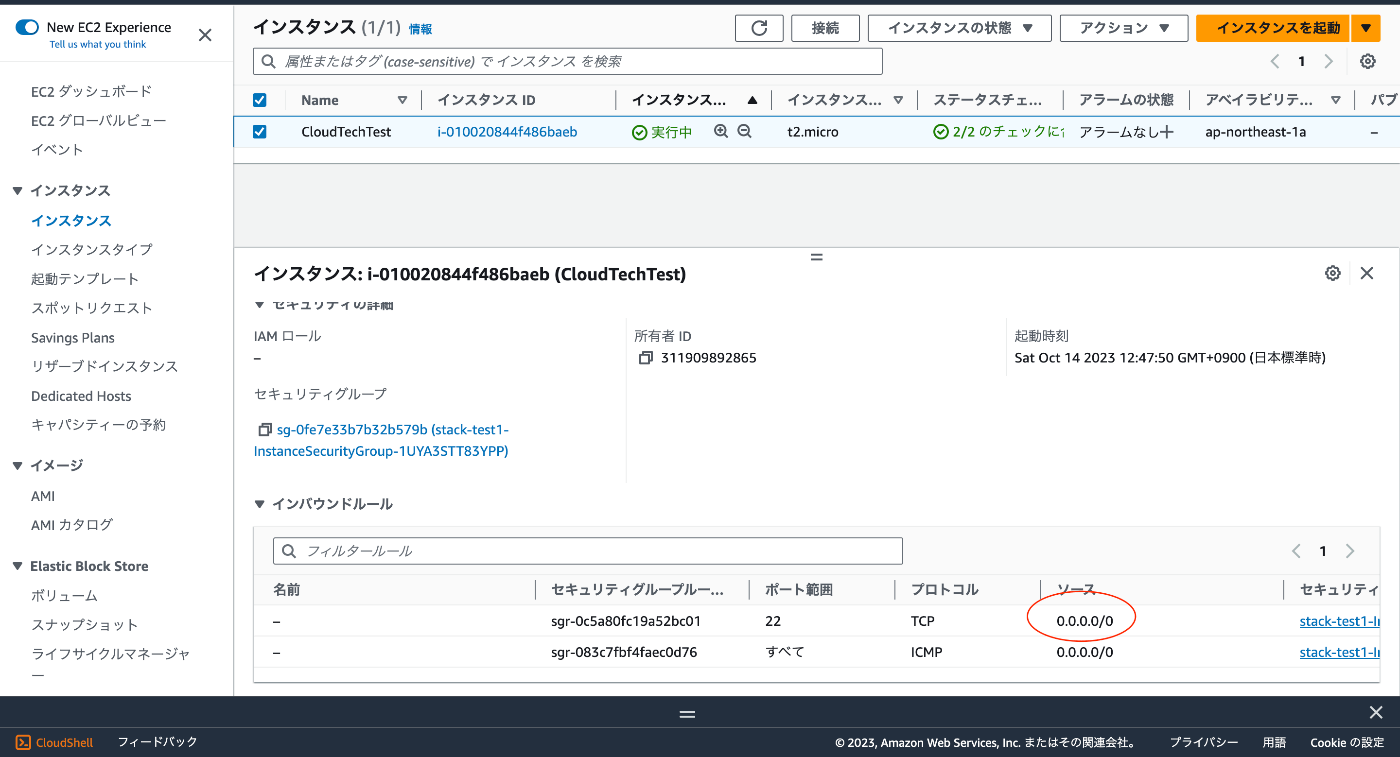1400x757 pixels.
Task: Click the 接続 connect button
Action: 825,28
